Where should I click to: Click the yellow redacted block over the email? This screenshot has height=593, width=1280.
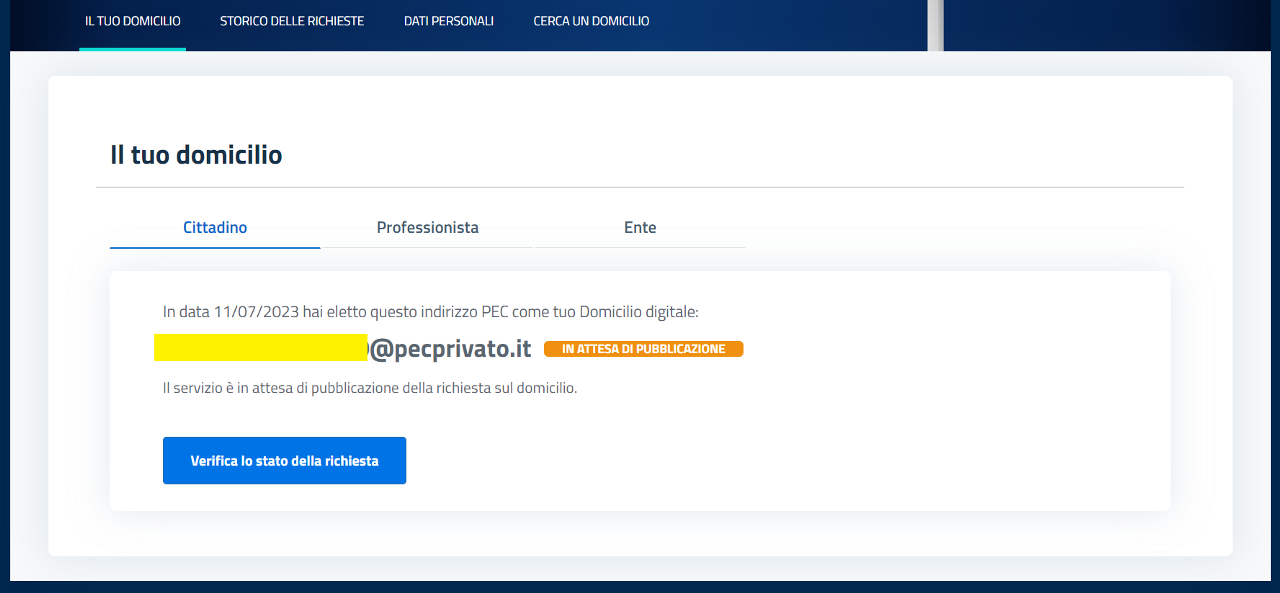(260, 348)
